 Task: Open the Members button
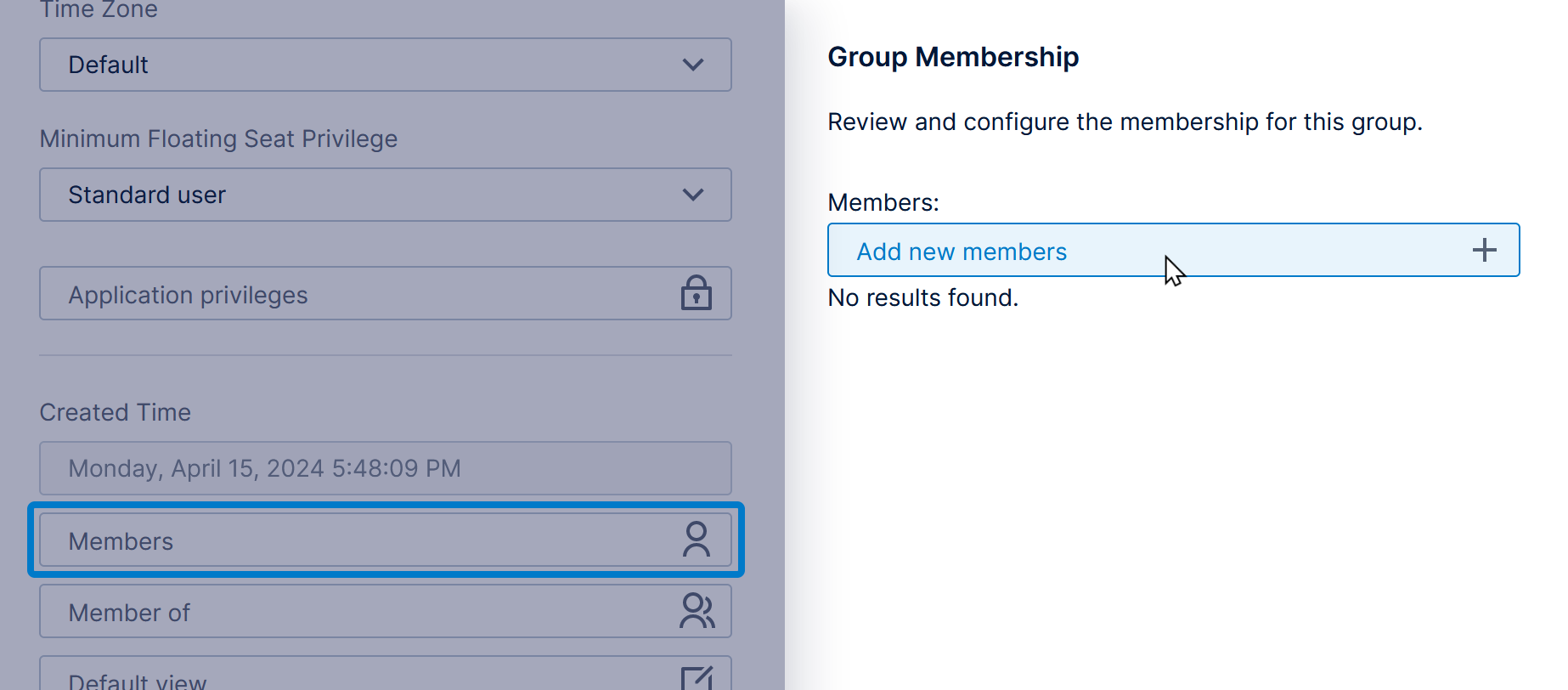[386, 540]
